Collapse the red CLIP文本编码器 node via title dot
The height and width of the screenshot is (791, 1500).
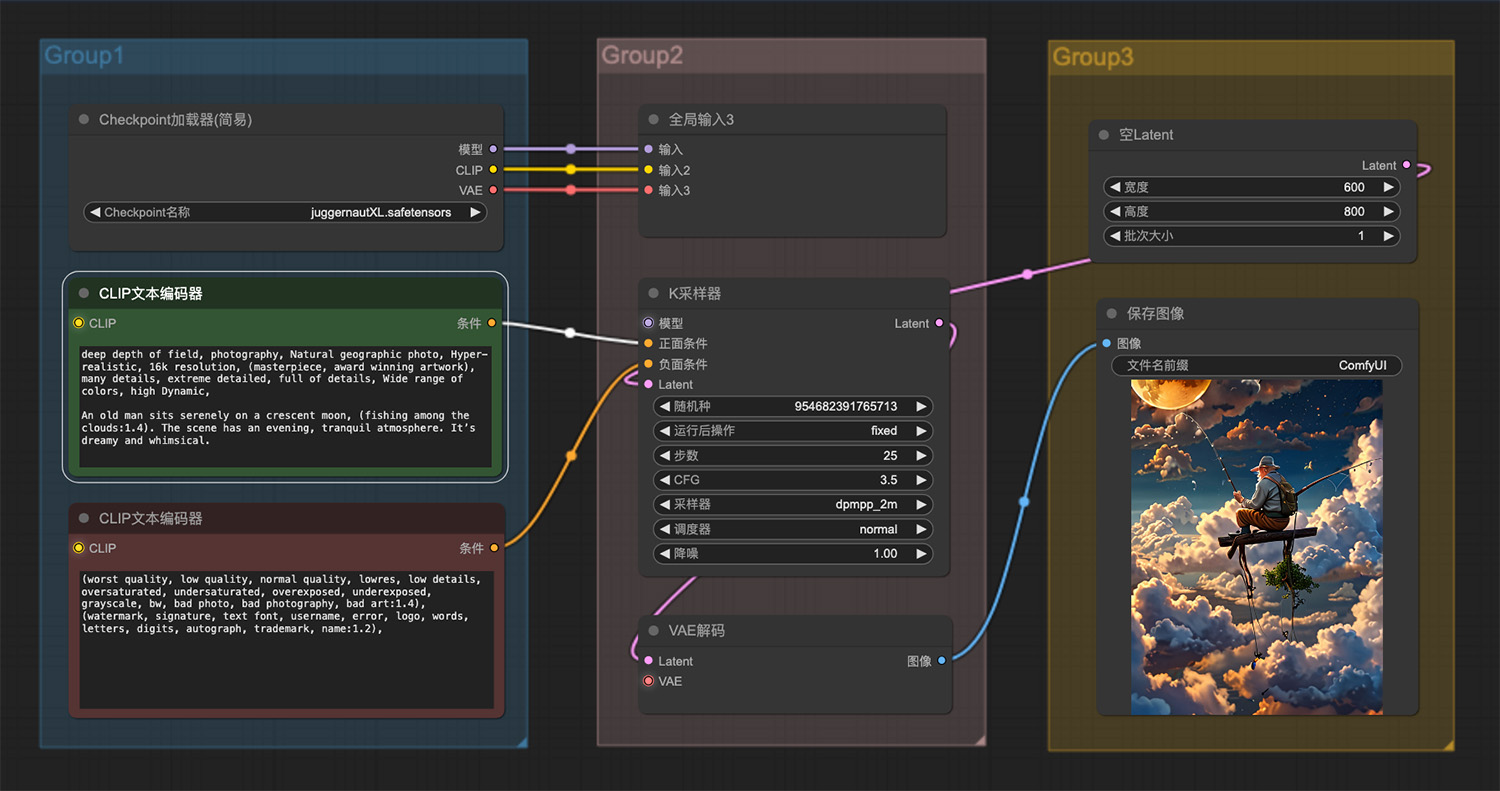(x=84, y=519)
